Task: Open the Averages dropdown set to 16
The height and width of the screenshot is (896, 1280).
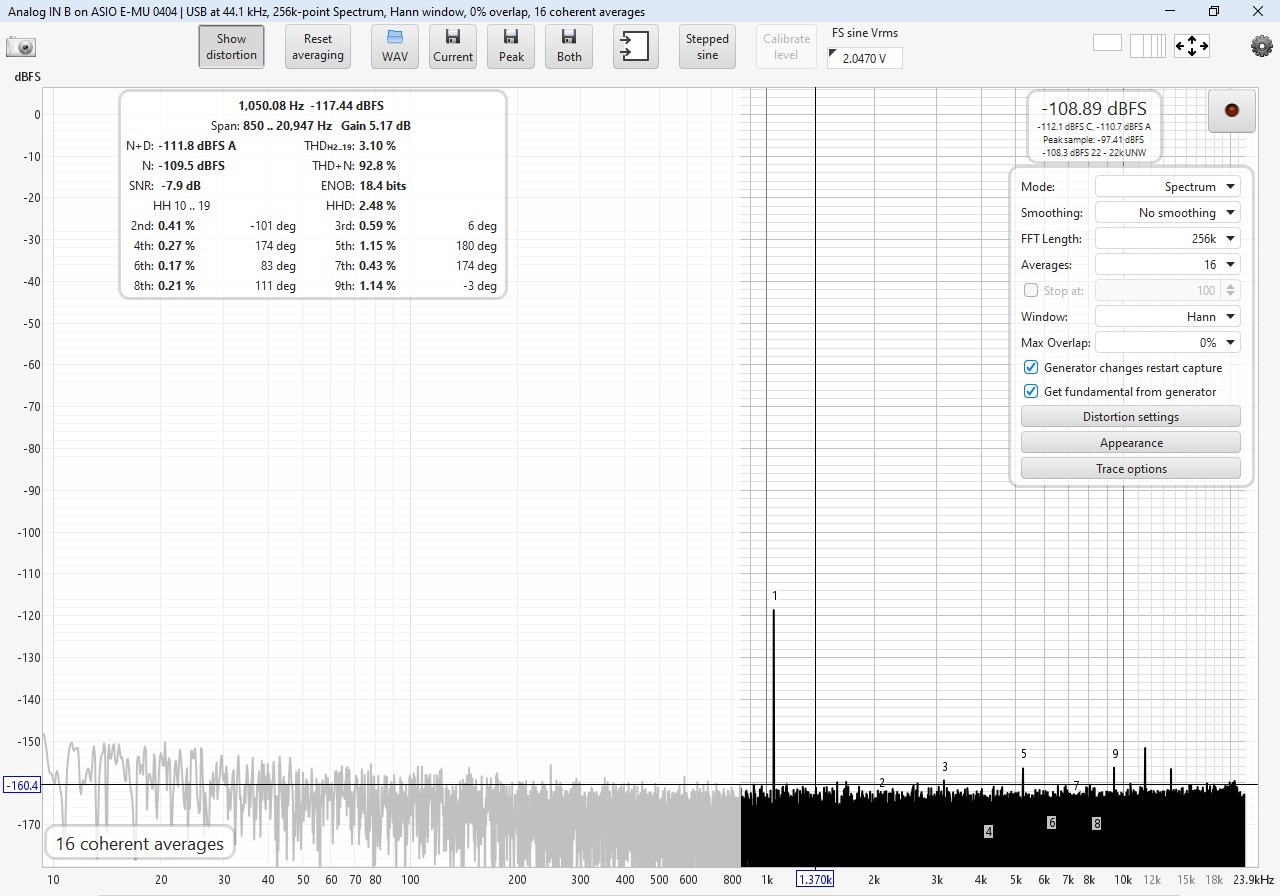Action: pyautogui.click(x=1168, y=265)
